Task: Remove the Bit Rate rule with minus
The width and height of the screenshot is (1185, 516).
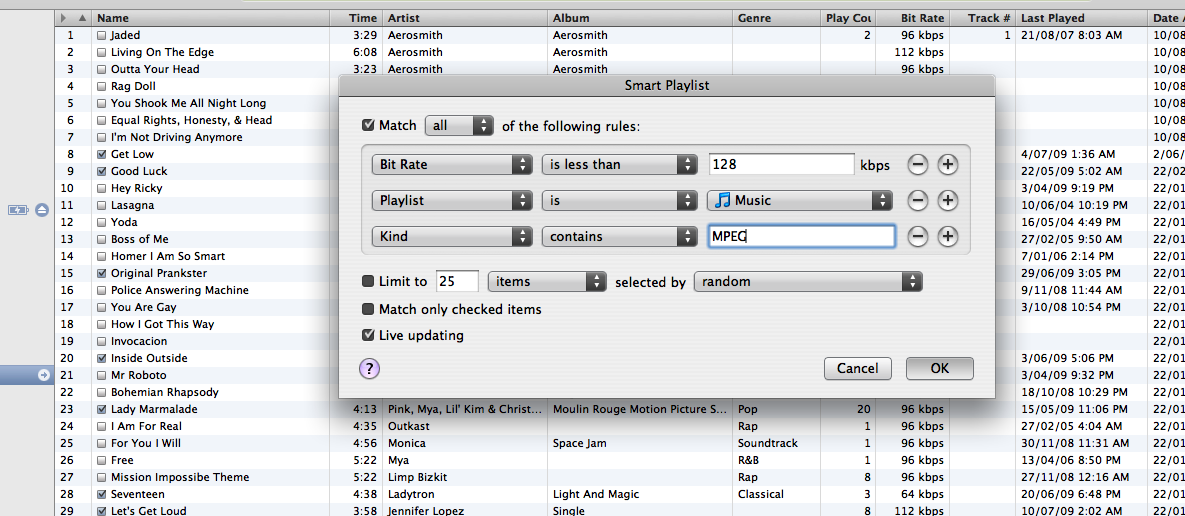Action: click(x=917, y=164)
